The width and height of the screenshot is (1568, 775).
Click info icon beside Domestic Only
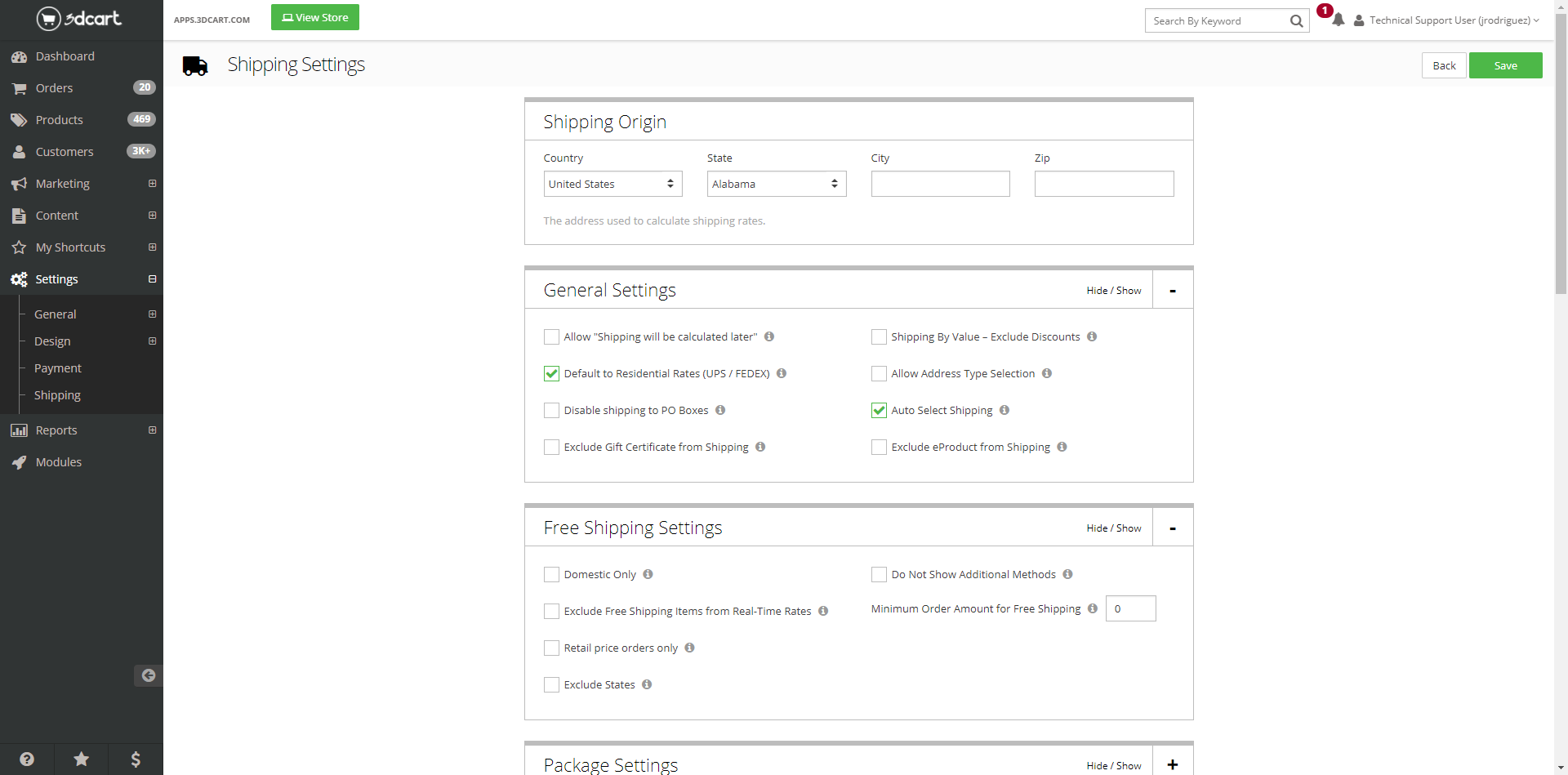[648, 574]
